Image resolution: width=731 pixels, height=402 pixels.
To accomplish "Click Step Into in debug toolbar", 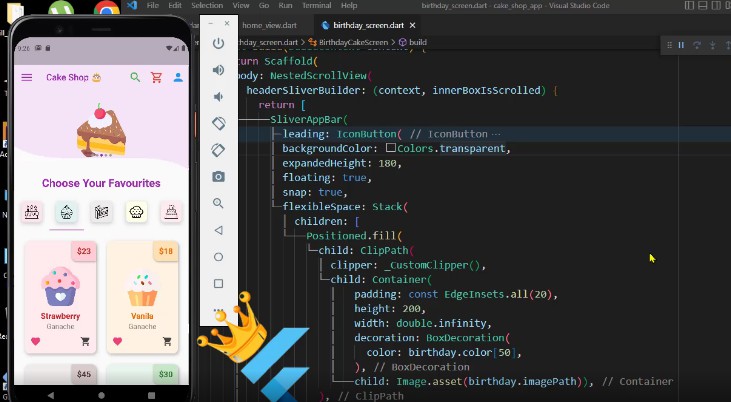I will pos(712,45).
